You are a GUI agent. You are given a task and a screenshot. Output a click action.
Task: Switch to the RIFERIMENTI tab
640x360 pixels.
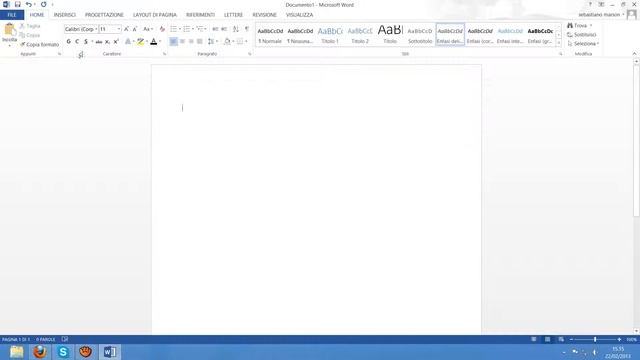pyautogui.click(x=200, y=15)
